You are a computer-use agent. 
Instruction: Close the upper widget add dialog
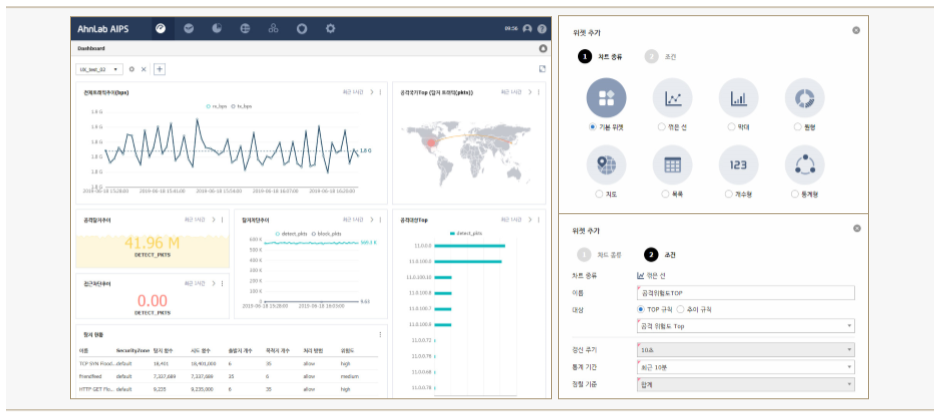(856, 31)
